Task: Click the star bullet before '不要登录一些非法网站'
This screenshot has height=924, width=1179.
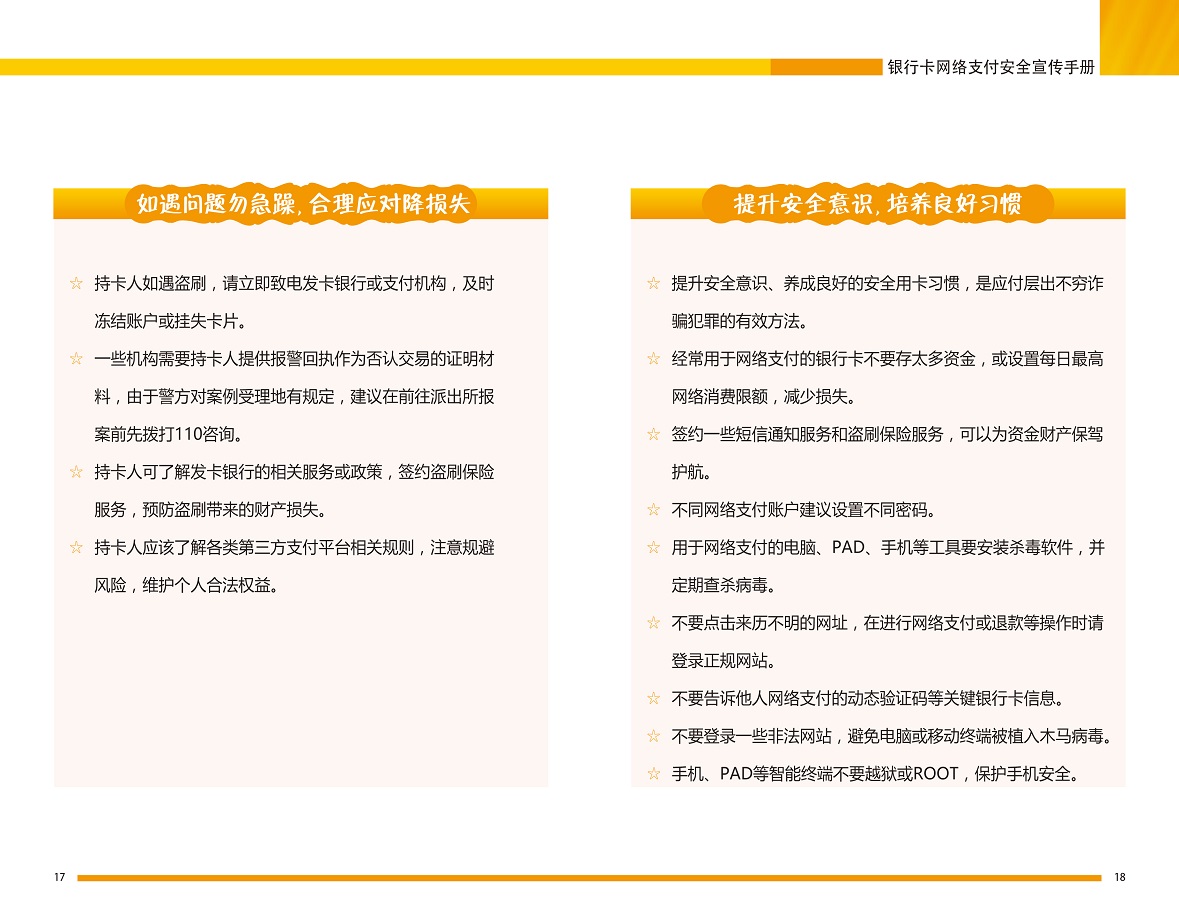Action: pyautogui.click(x=653, y=736)
